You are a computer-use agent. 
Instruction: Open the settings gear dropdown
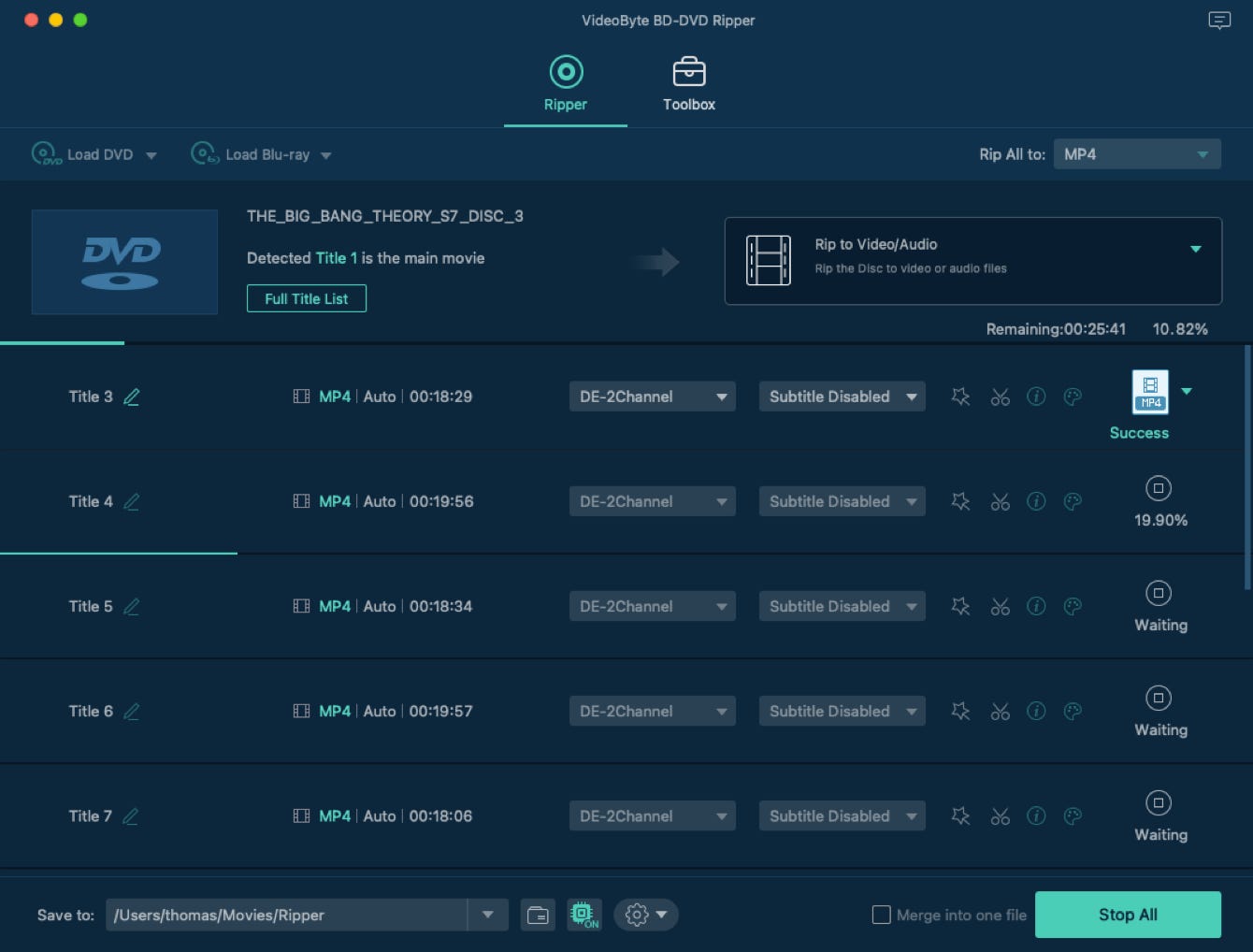[x=646, y=915]
